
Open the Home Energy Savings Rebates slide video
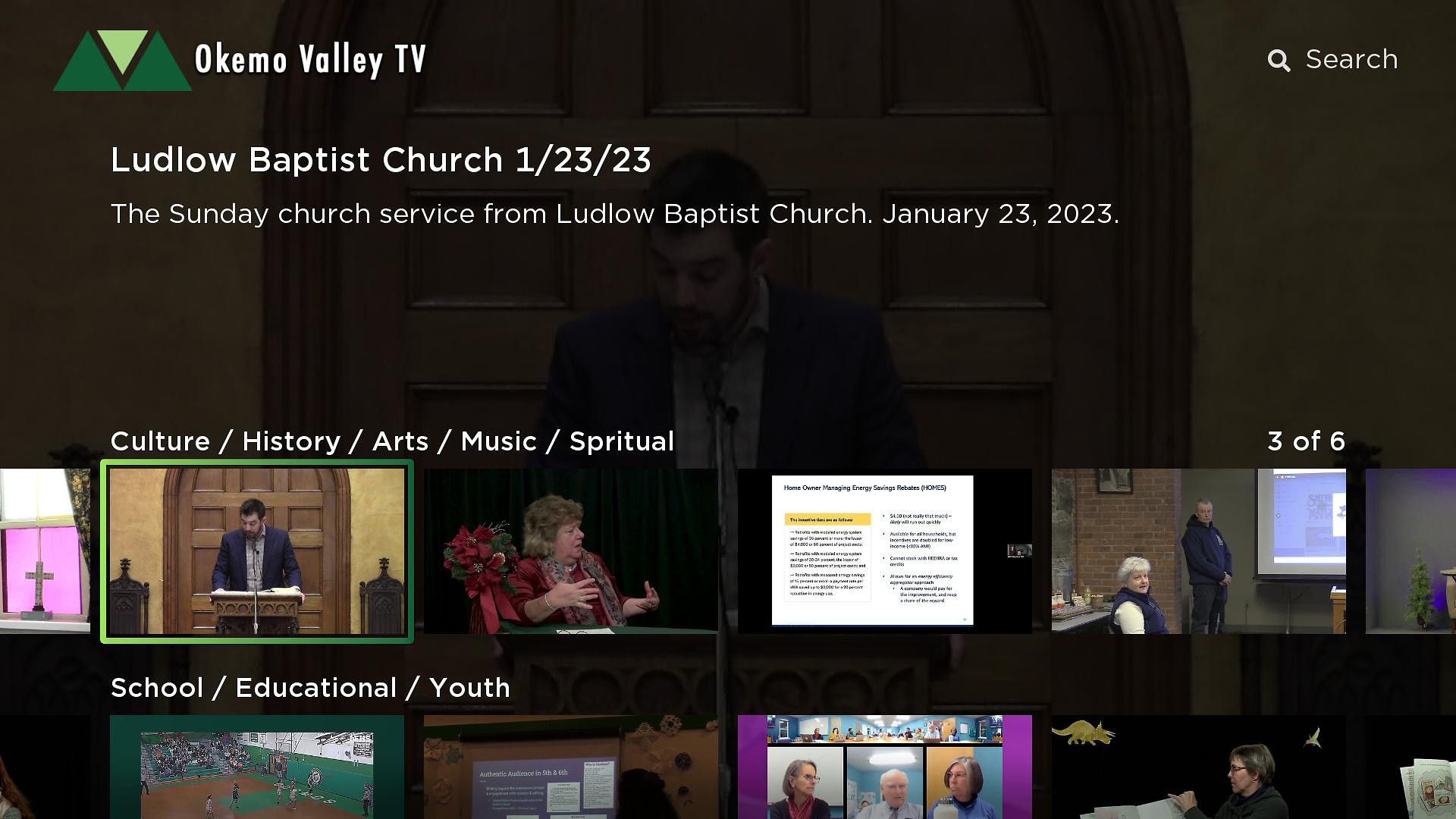point(885,551)
